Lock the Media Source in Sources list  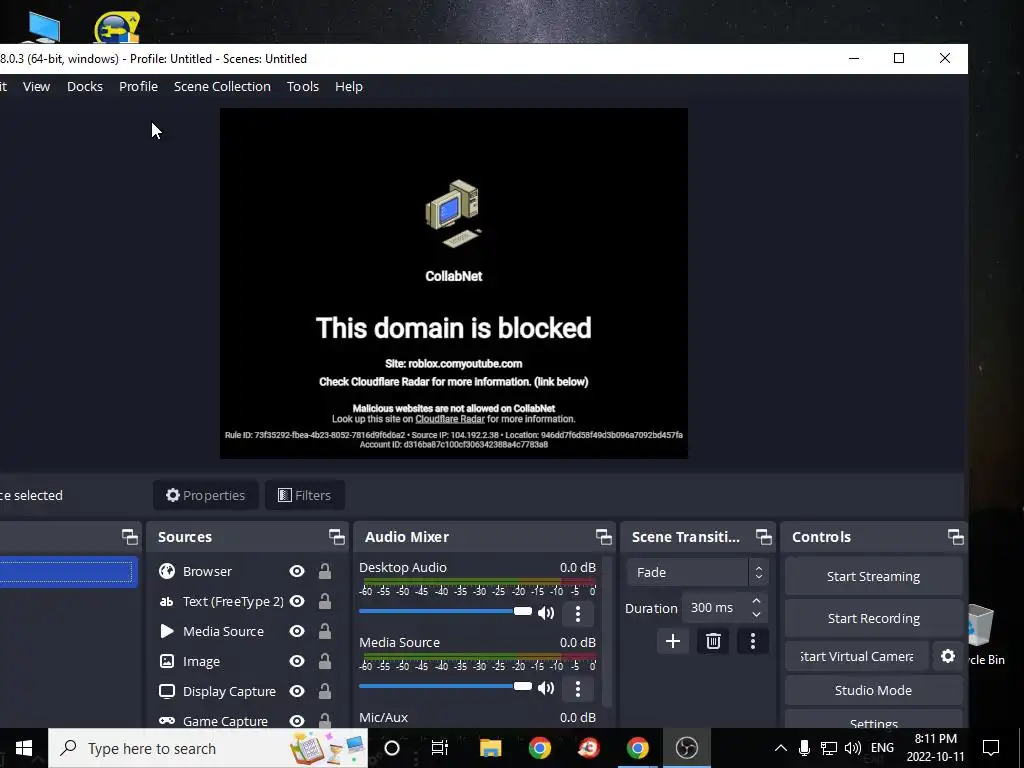[x=325, y=632]
